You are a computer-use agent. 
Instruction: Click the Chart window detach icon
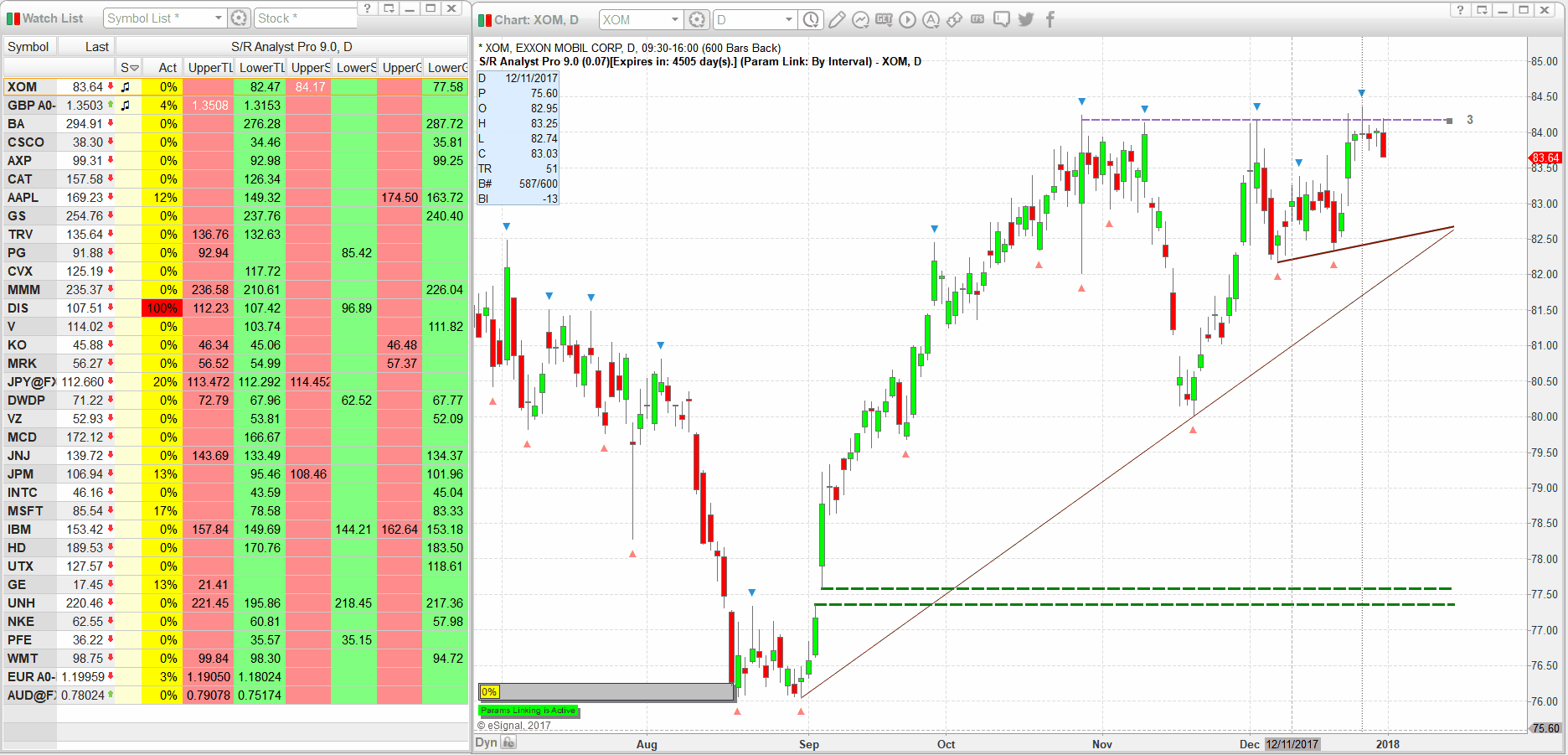click(x=1482, y=9)
